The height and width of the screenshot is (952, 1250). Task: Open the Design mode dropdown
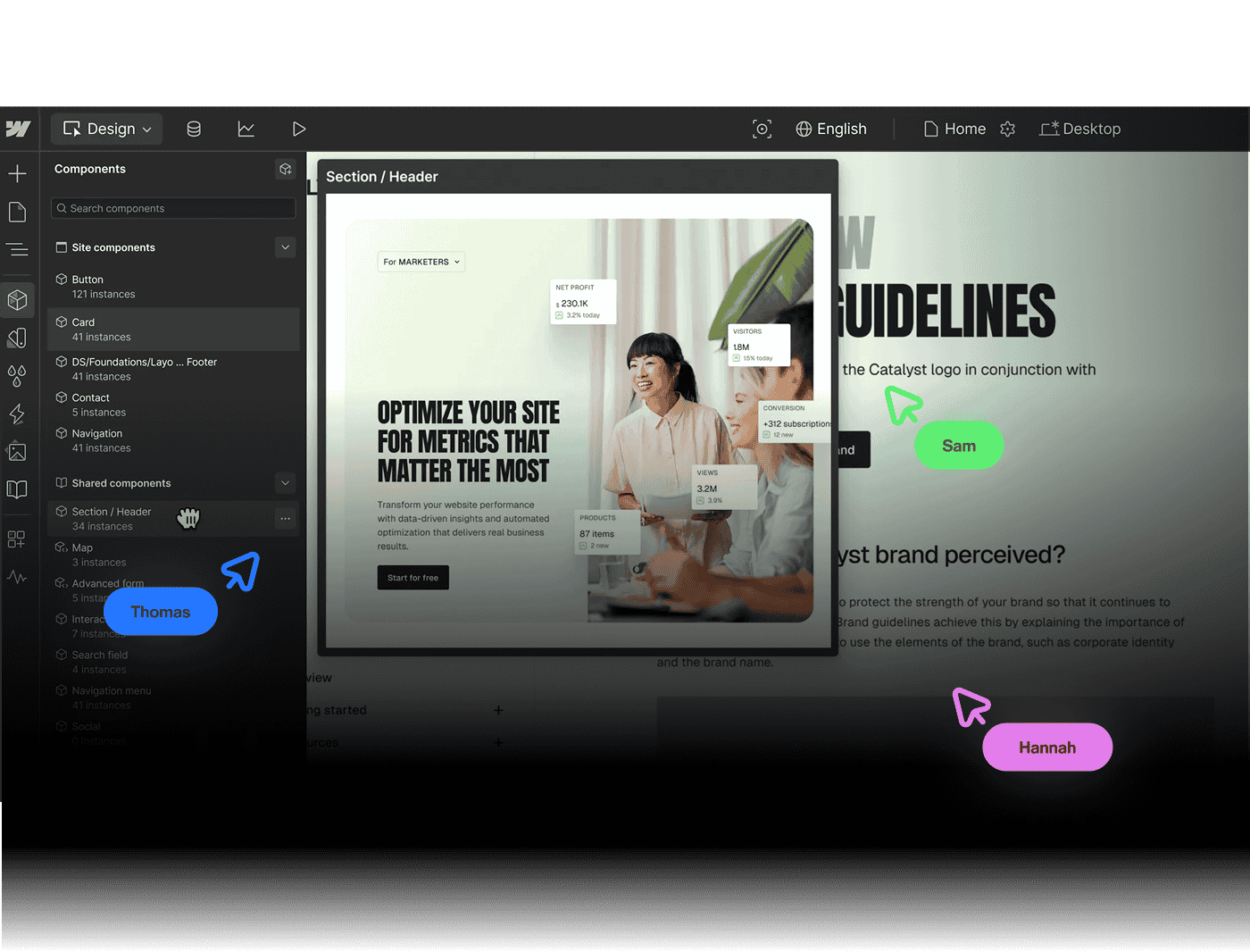tap(107, 129)
